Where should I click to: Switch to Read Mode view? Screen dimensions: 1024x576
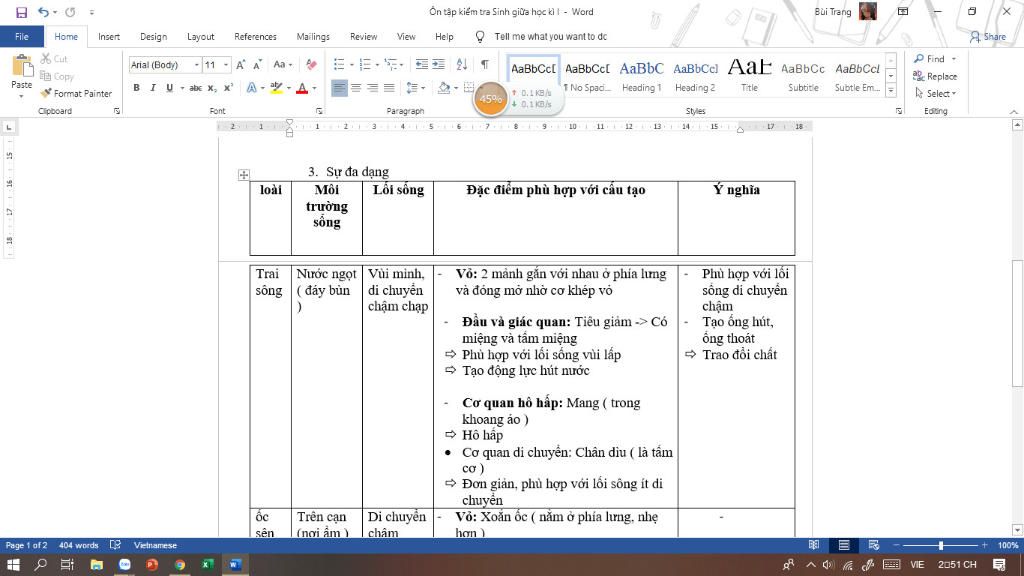pos(814,545)
